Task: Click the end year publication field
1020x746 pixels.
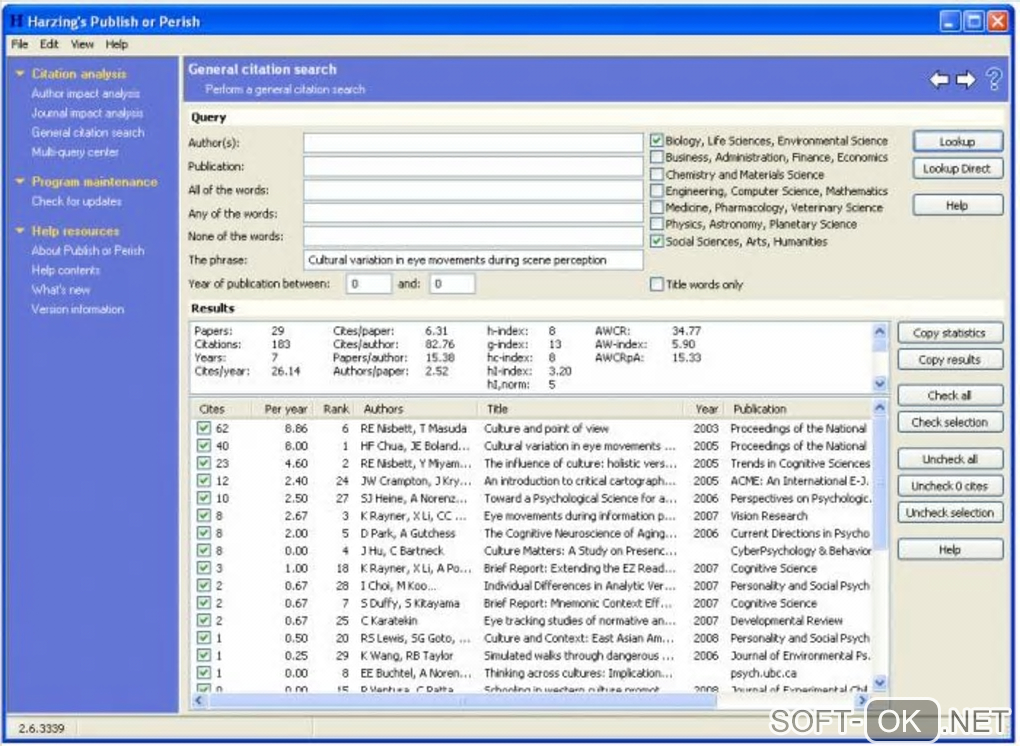Action: click(x=452, y=284)
